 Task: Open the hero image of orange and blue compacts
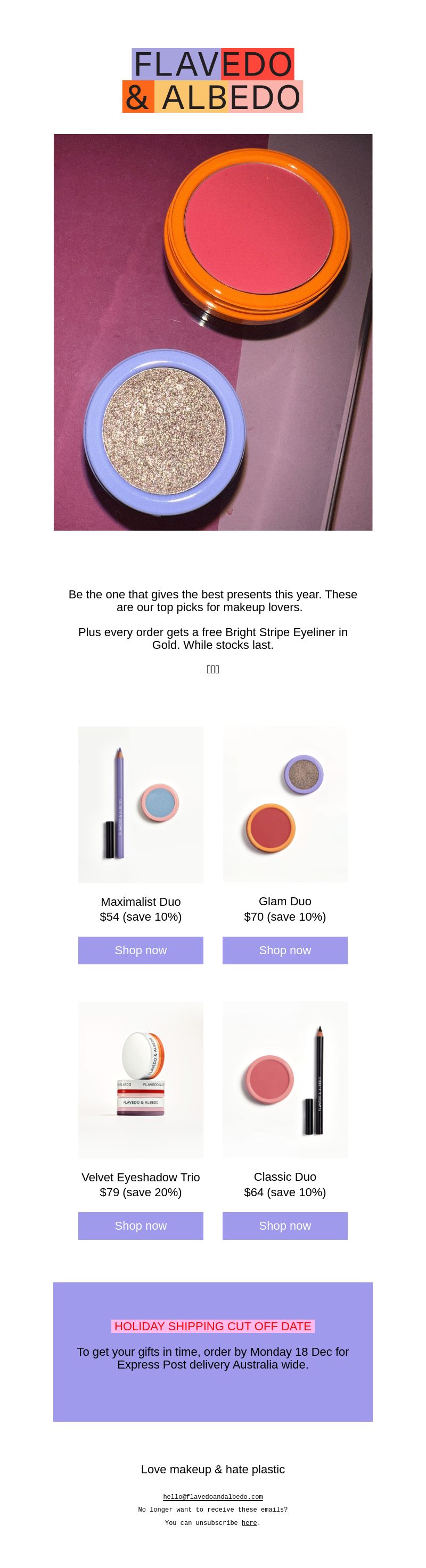(x=212, y=332)
